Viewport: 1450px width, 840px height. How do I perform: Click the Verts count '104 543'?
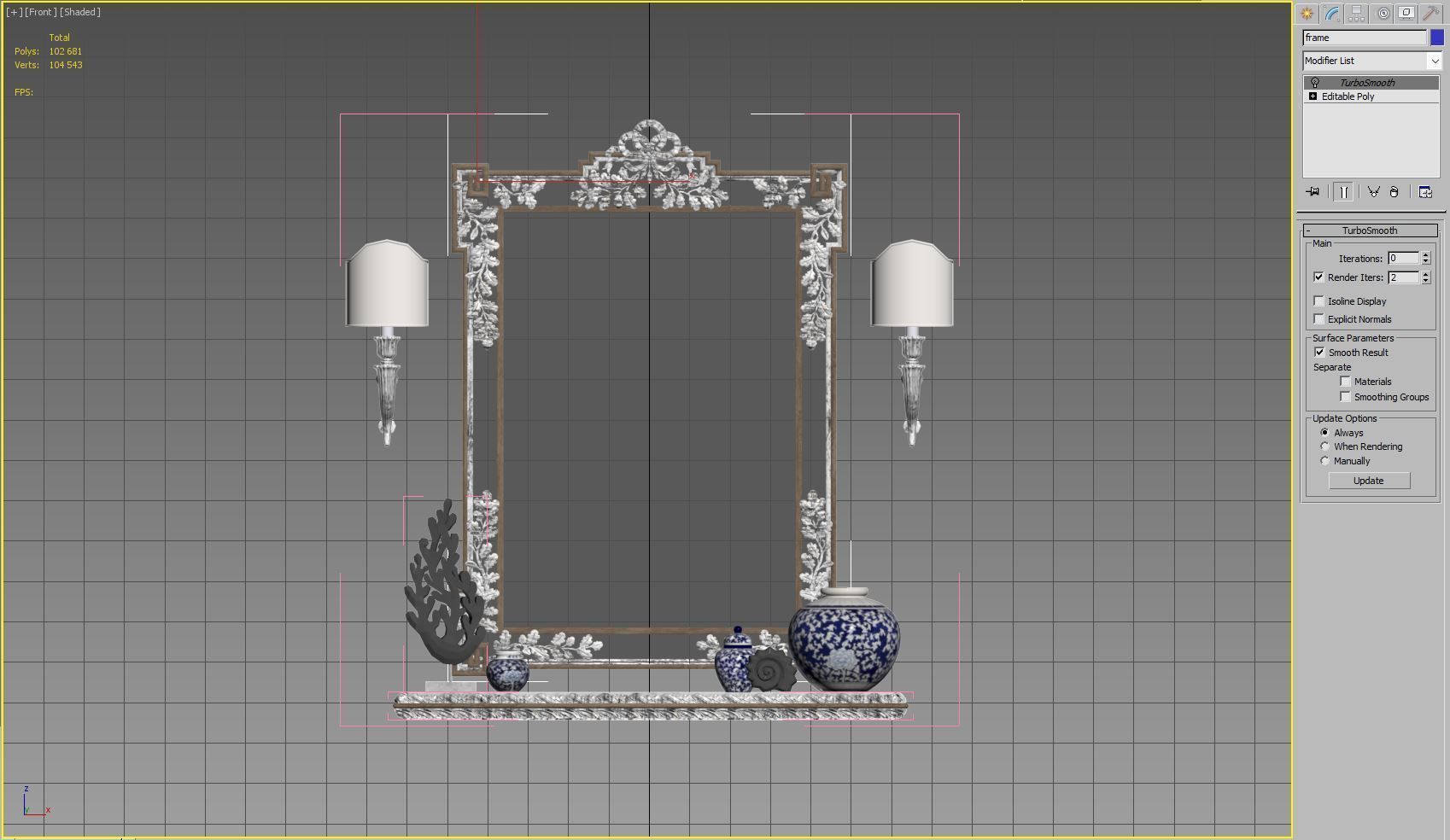pyautogui.click(x=66, y=65)
